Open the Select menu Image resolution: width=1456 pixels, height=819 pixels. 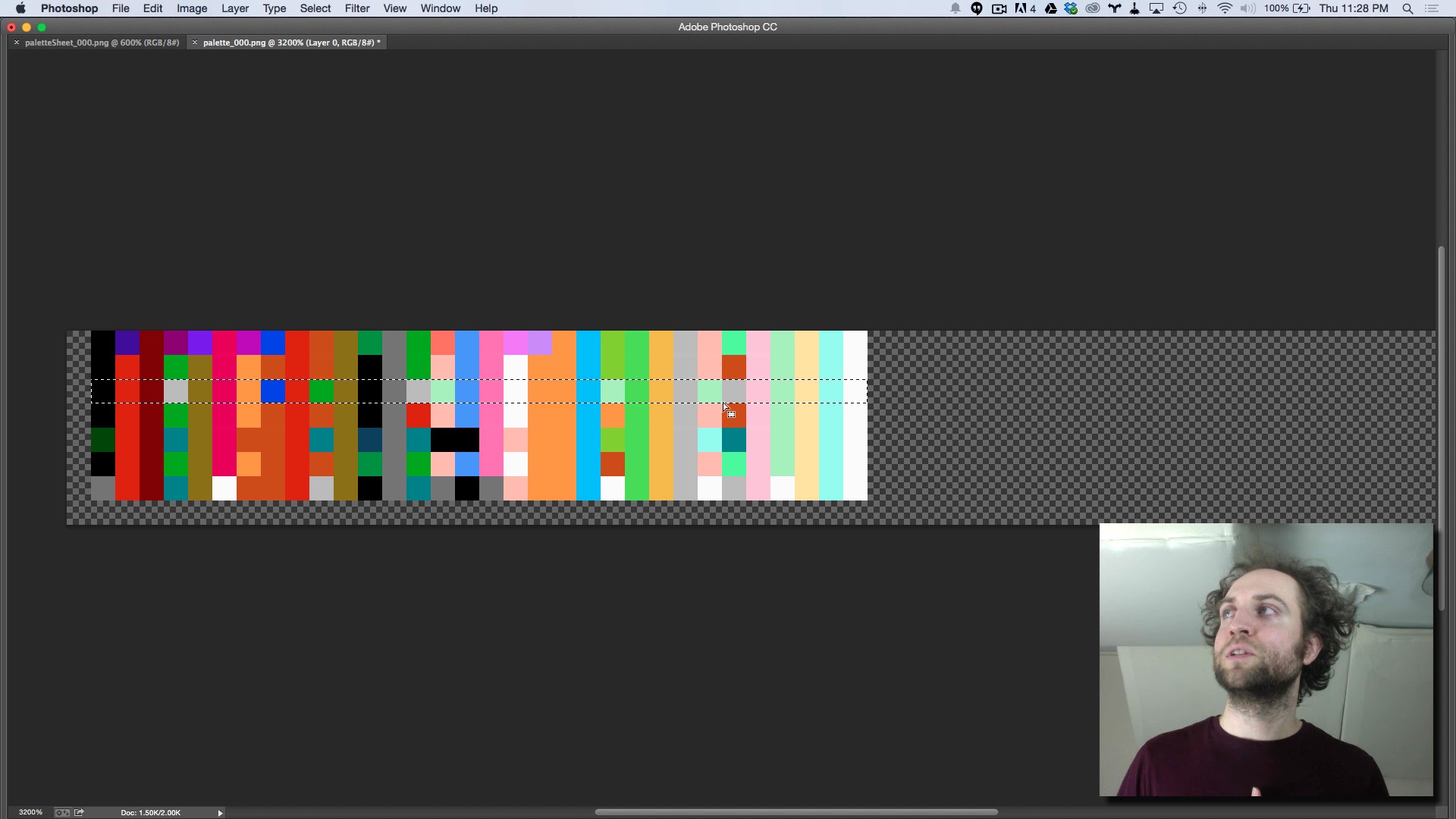tap(315, 8)
